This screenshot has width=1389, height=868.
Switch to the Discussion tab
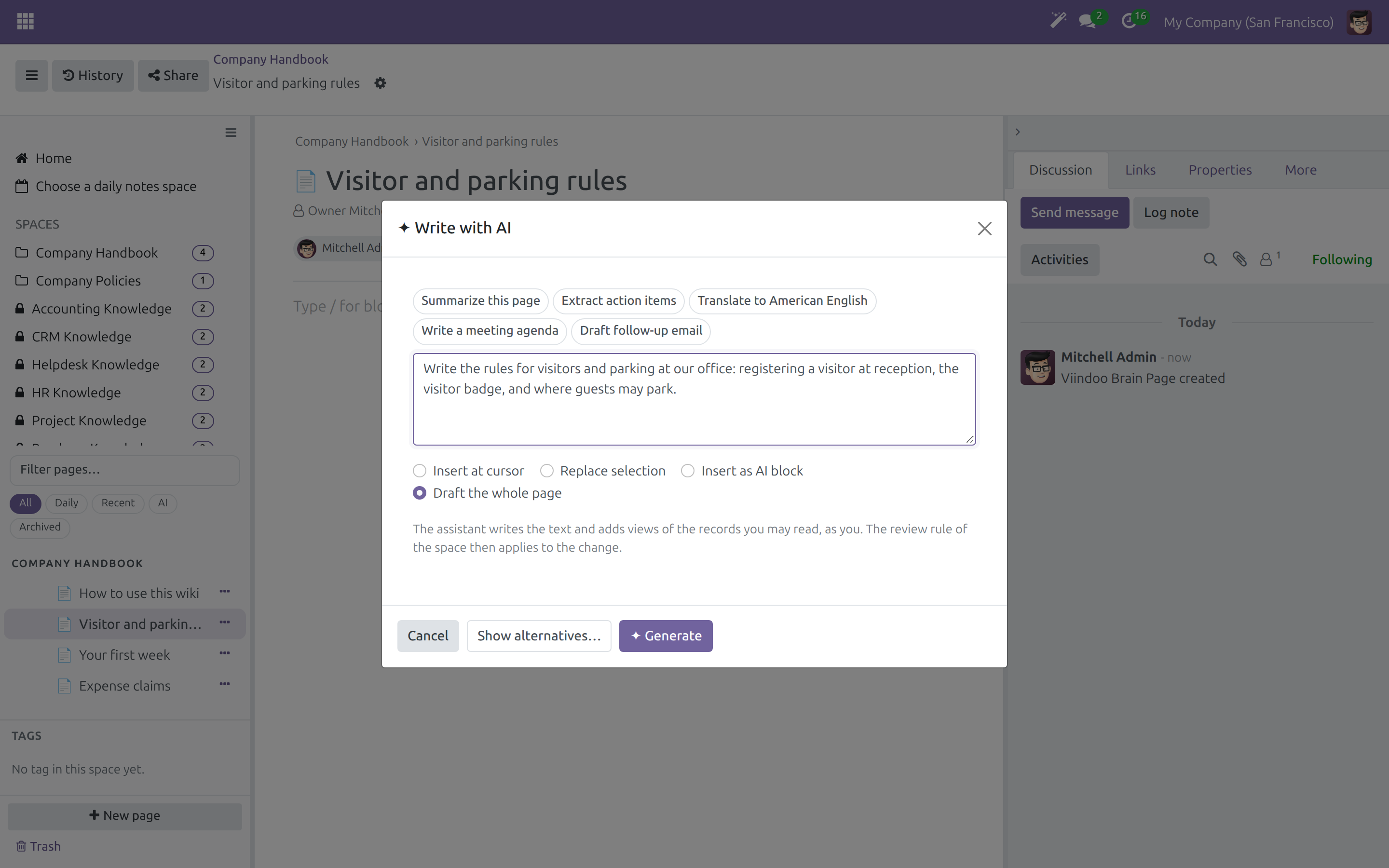[x=1060, y=170]
